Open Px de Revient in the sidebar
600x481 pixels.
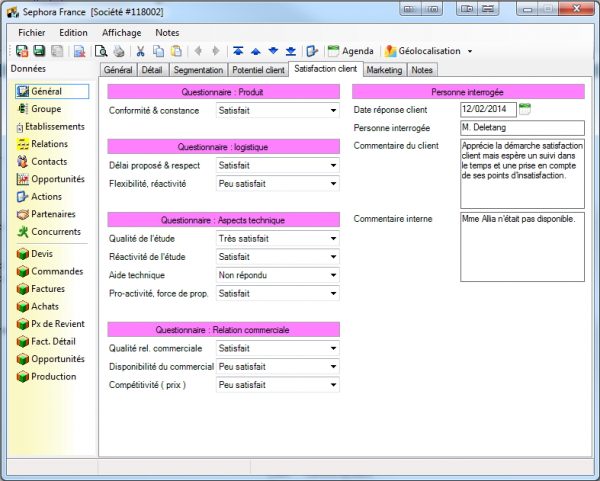pos(51,324)
